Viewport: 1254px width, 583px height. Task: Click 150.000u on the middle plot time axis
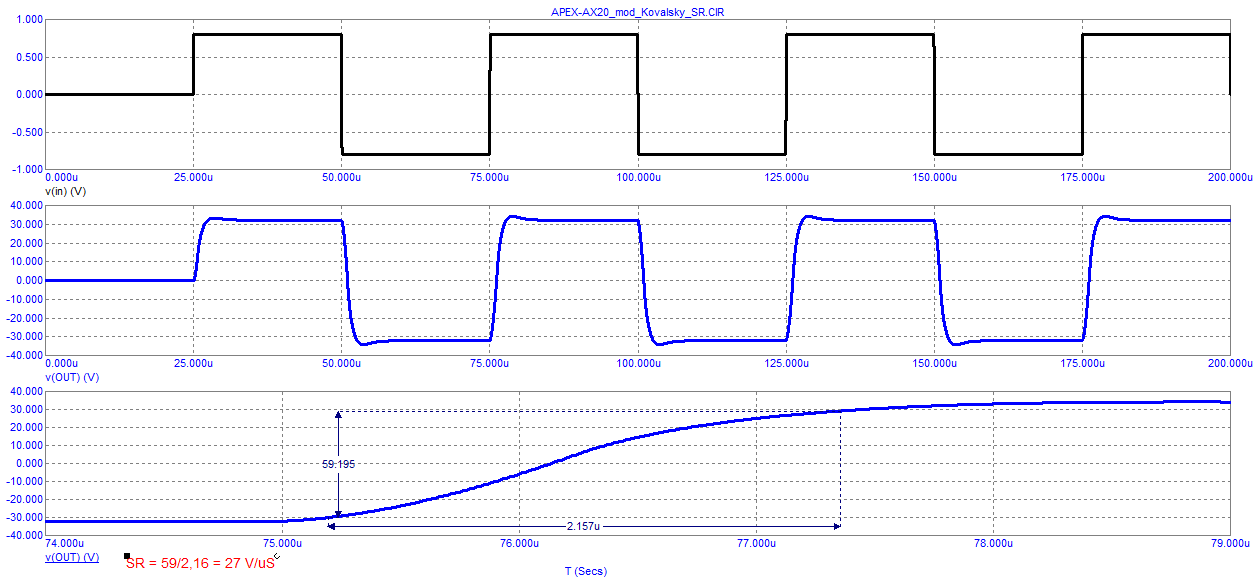pos(933,364)
